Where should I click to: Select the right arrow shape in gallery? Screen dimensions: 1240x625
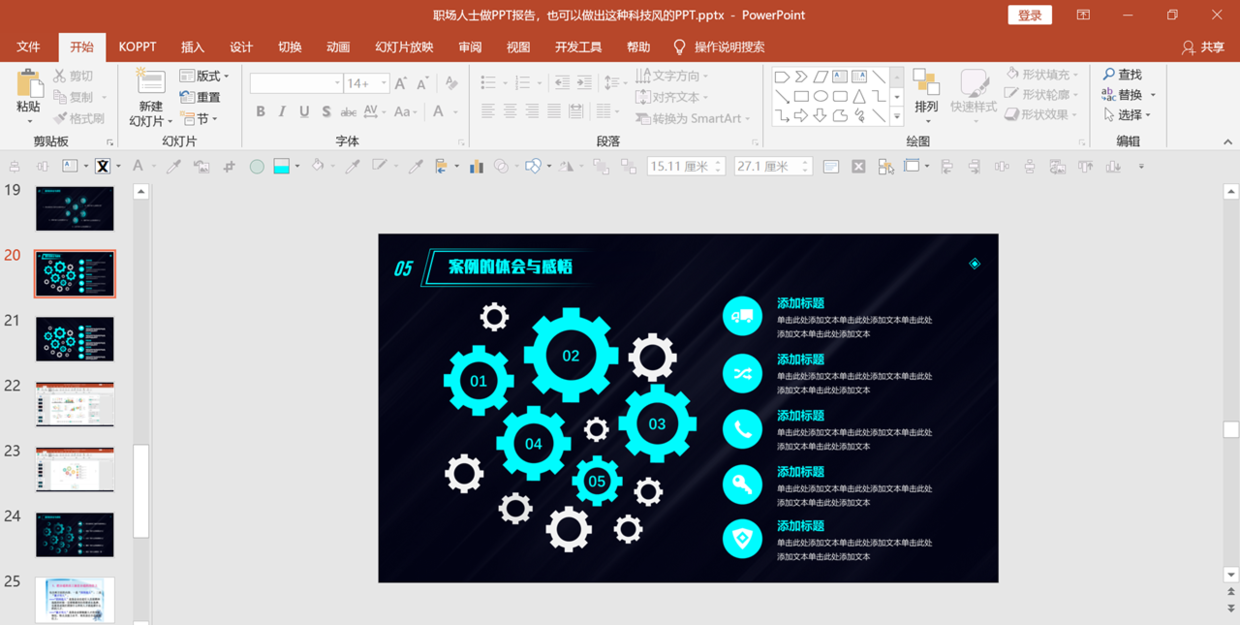(x=801, y=116)
